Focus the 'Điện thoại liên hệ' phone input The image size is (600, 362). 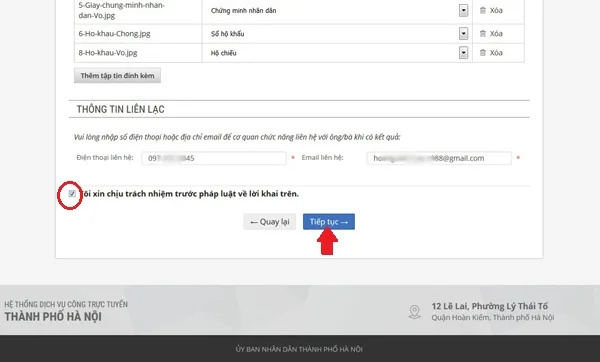(214, 158)
